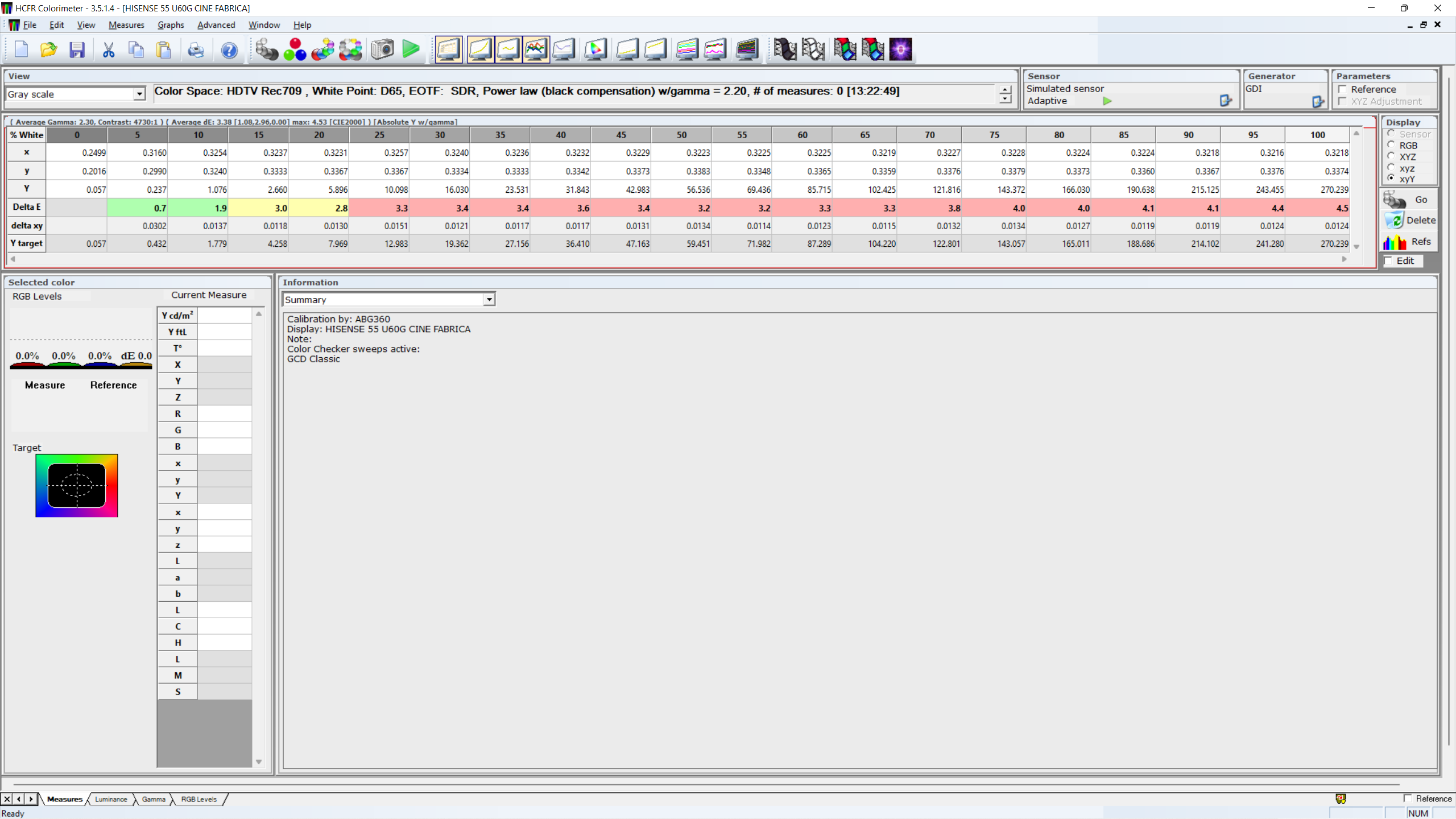Print using the printer icon

click(x=196, y=50)
